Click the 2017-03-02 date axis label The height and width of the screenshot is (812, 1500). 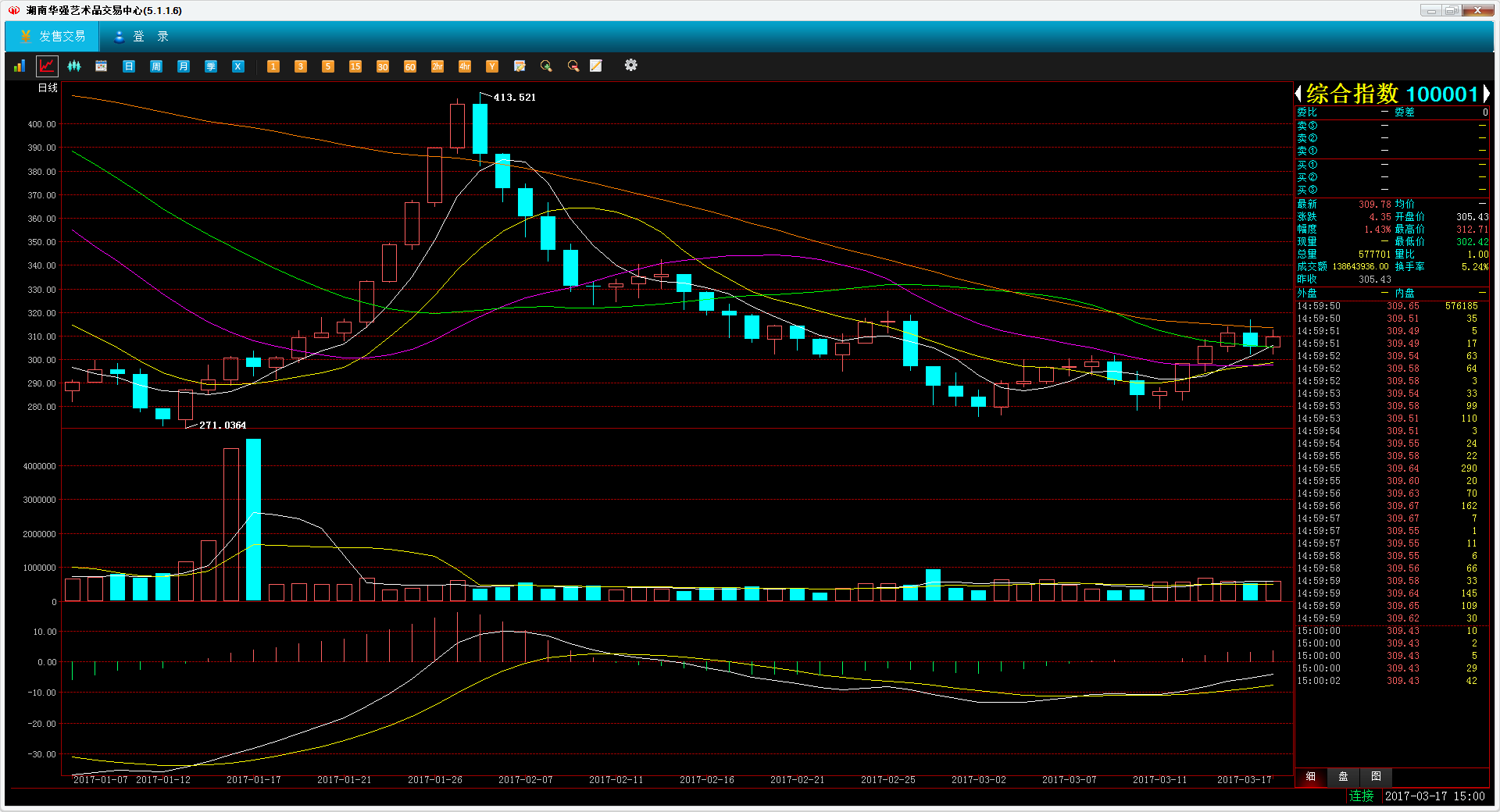coord(979,780)
